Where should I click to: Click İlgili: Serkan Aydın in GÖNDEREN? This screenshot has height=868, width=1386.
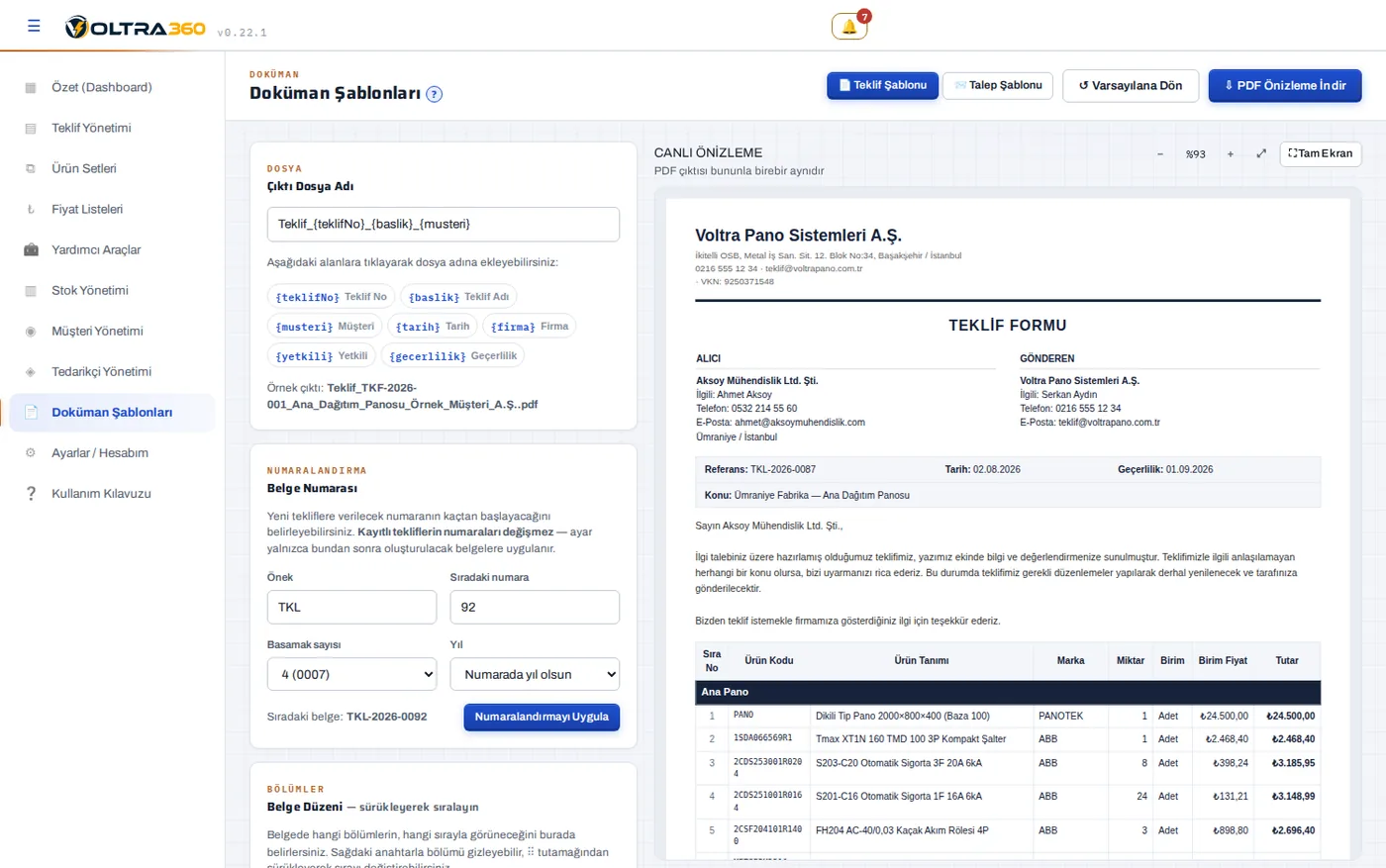point(1058,395)
